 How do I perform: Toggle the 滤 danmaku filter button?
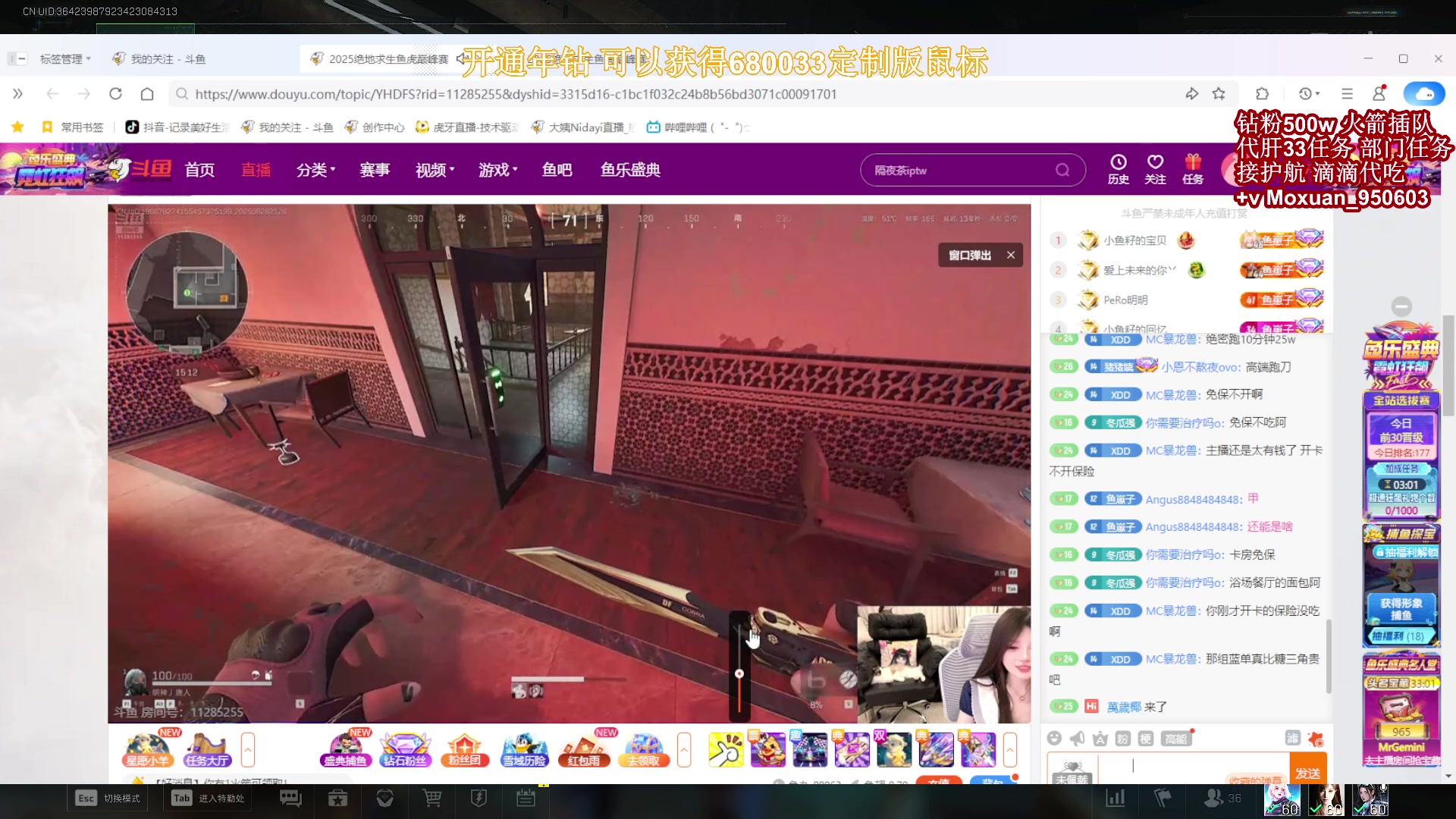click(1292, 739)
